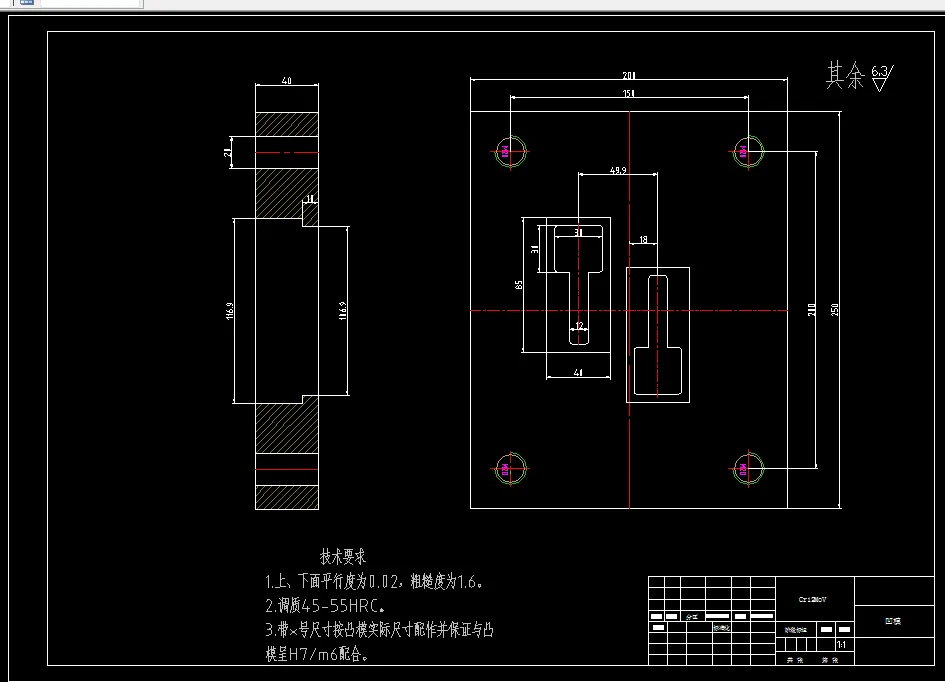Select the 40 width dimension text

pyautogui.click(x=287, y=81)
